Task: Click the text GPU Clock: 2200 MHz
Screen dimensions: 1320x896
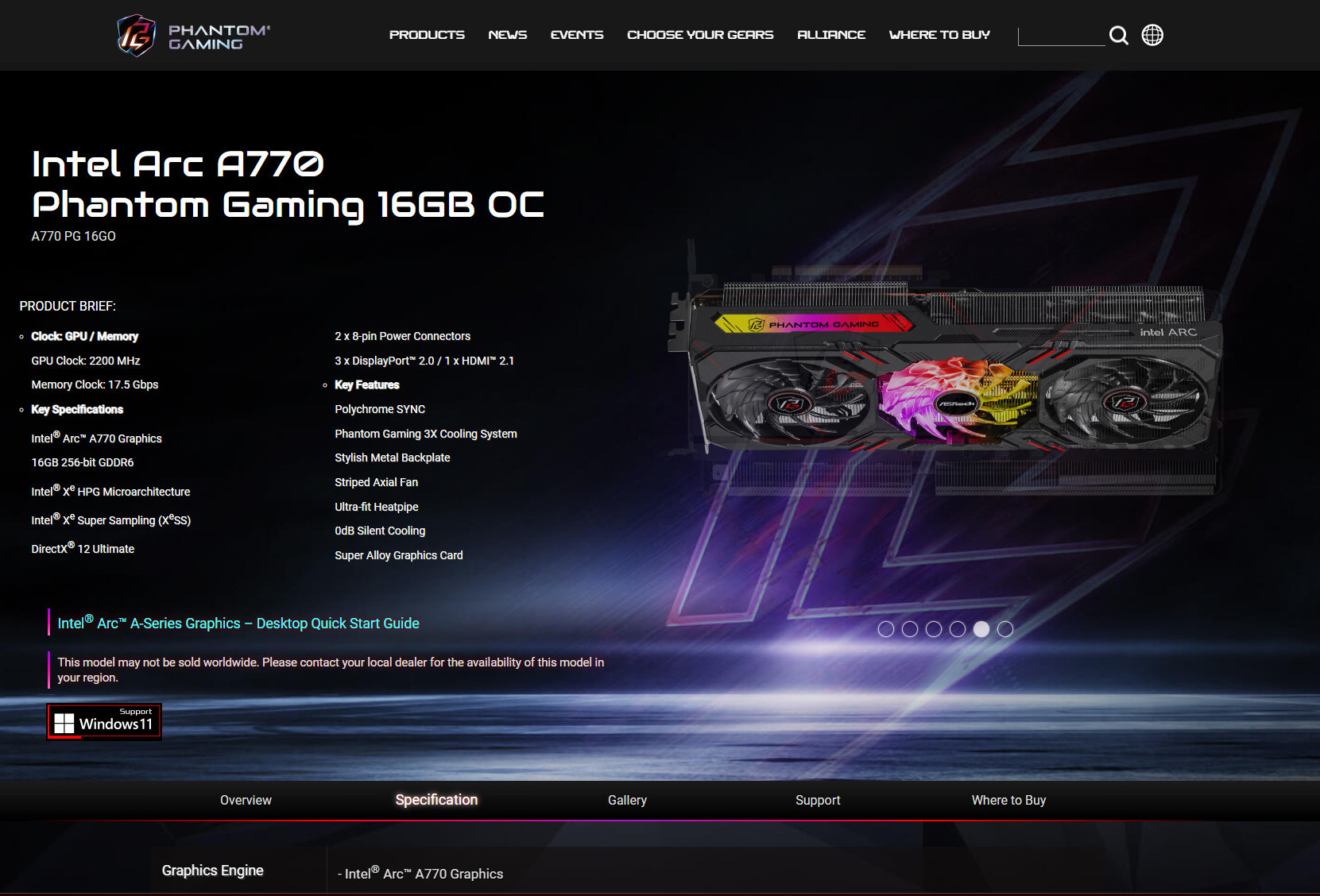Action: click(86, 361)
